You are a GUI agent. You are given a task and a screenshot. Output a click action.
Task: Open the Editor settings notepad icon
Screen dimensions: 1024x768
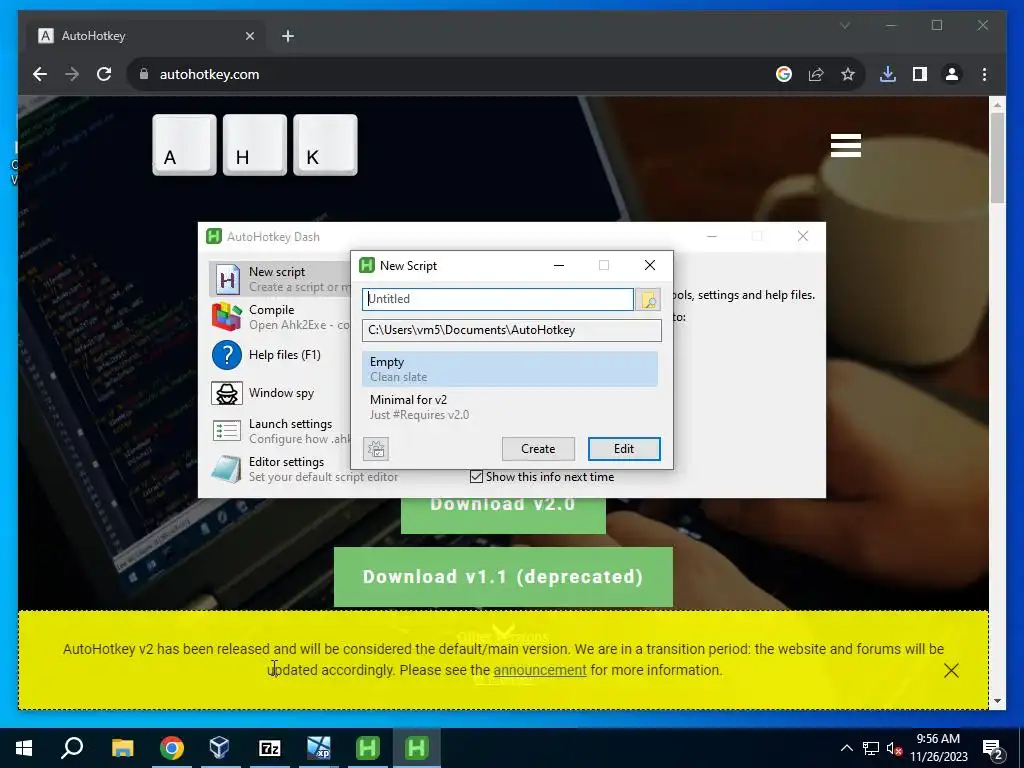click(227, 469)
